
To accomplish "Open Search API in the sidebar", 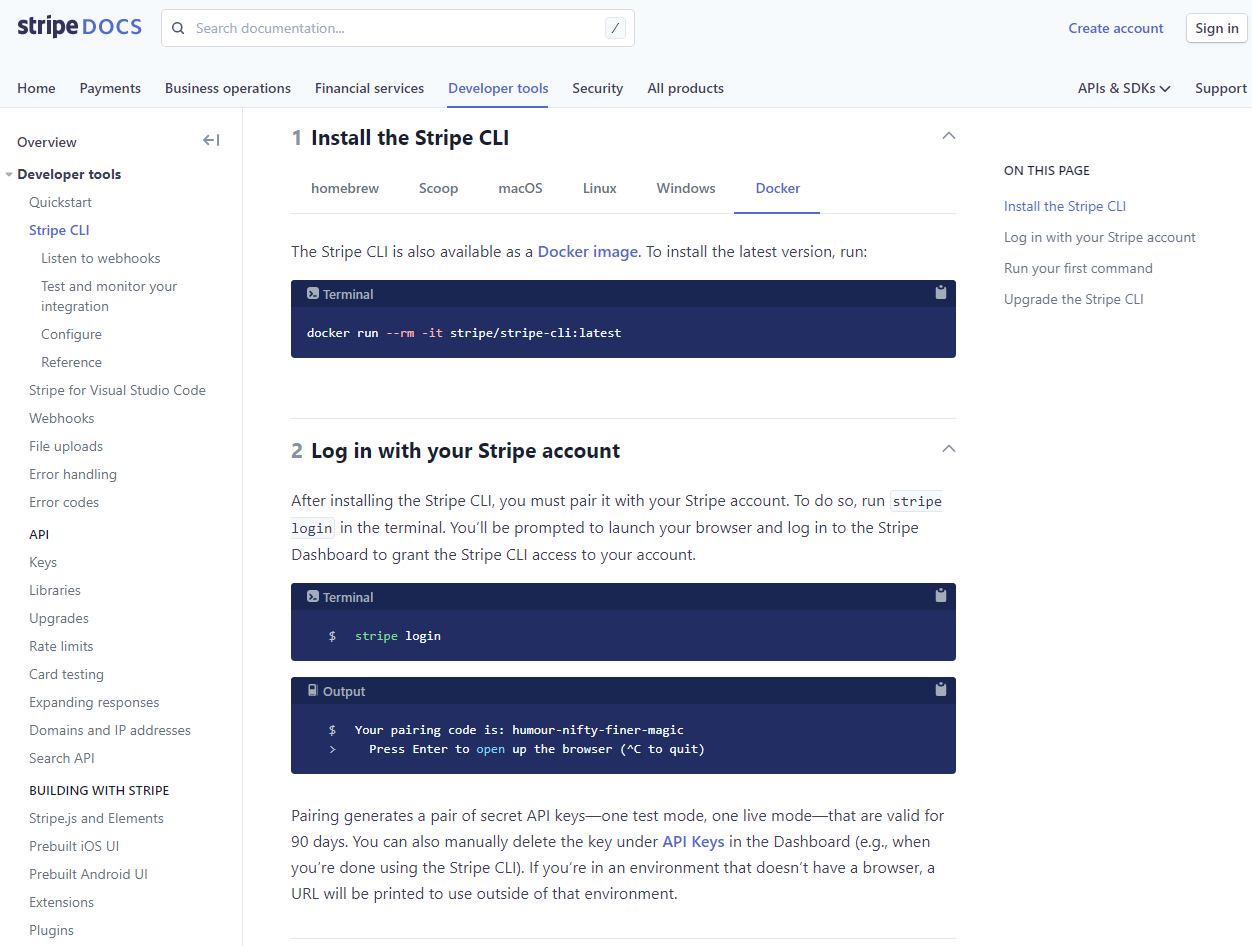I will [x=62, y=758].
